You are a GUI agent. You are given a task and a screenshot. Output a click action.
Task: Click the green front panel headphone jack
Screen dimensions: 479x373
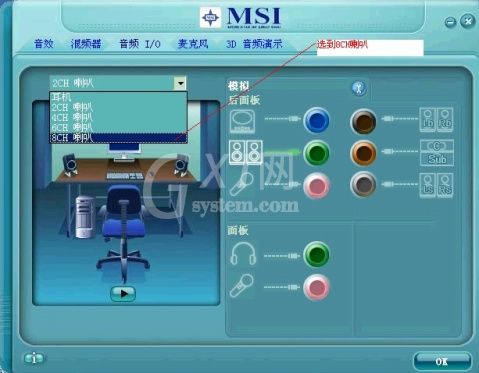point(316,254)
